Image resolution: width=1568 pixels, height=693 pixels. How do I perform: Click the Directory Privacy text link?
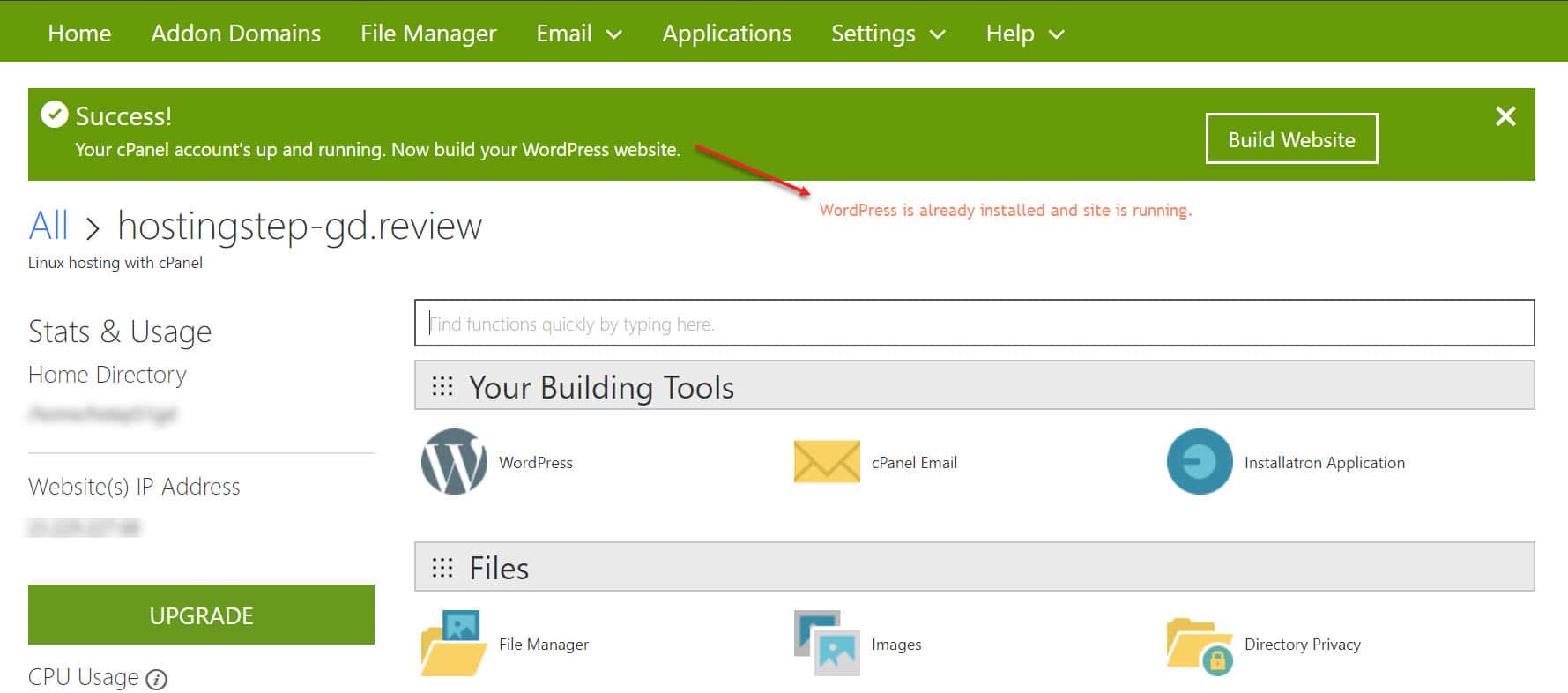[x=1303, y=645]
